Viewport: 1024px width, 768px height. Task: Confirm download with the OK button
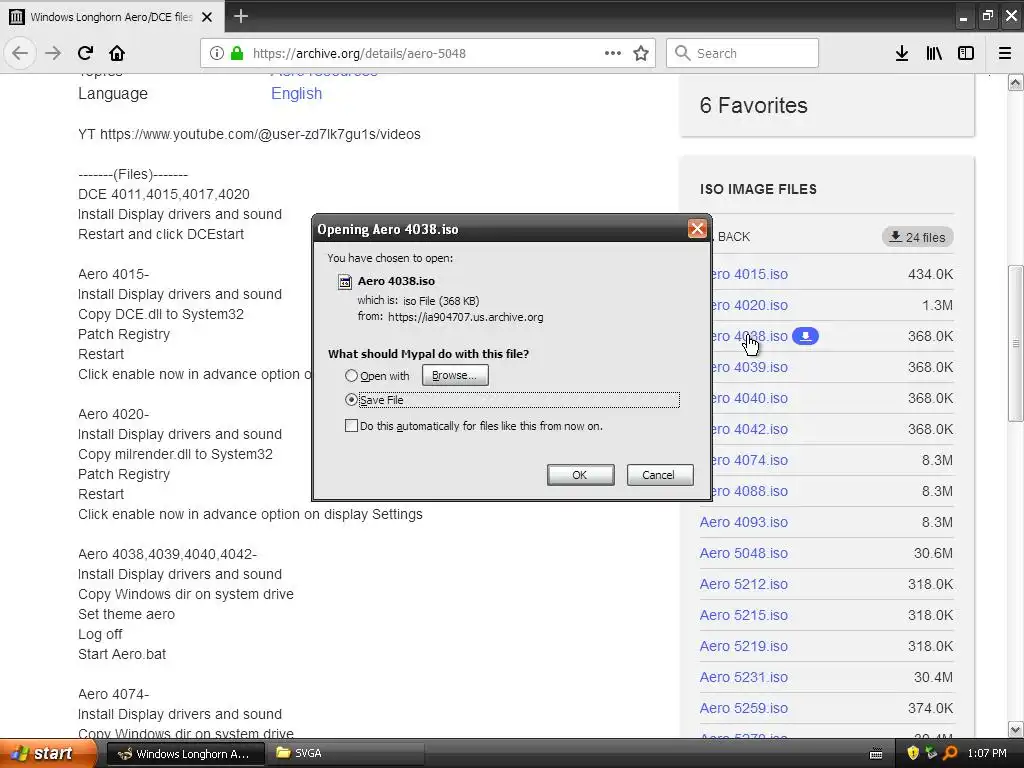580,475
